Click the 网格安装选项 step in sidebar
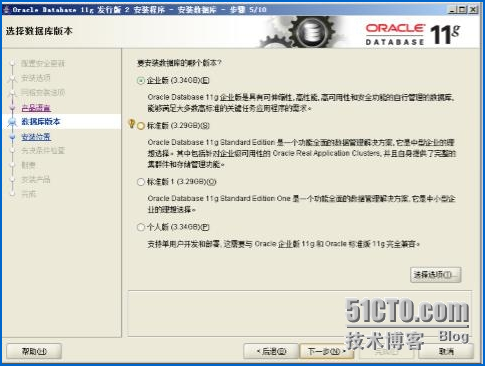The image size is (485, 366). point(43,93)
